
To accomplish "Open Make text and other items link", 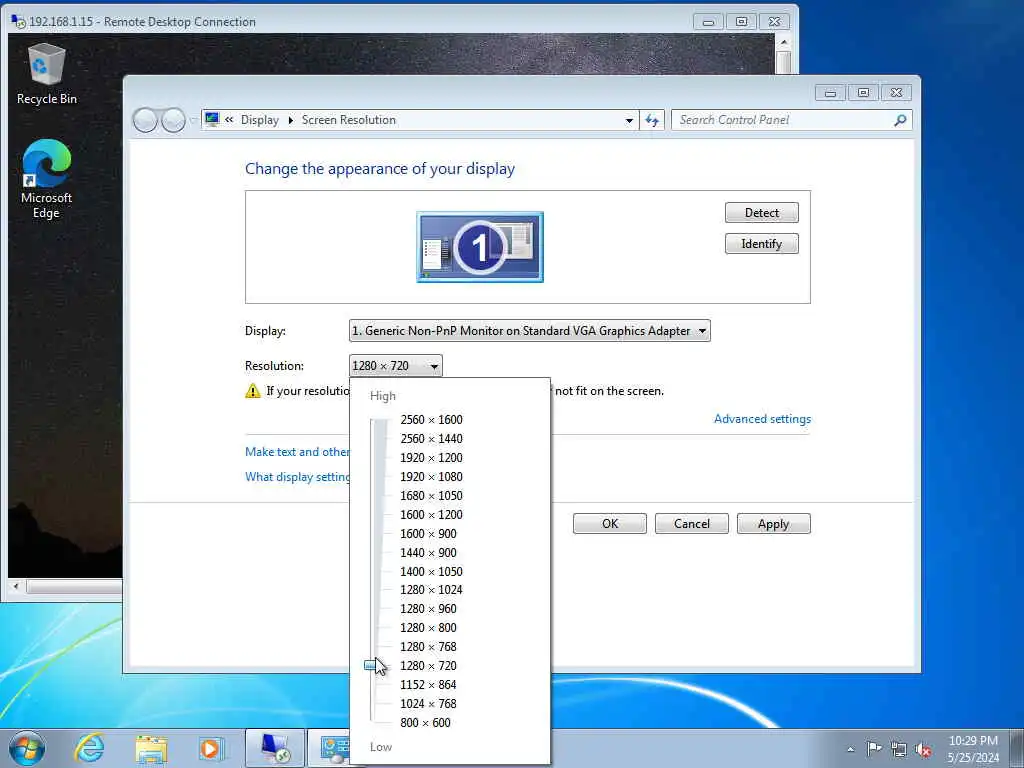I will pyautogui.click(x=297, y=451).
